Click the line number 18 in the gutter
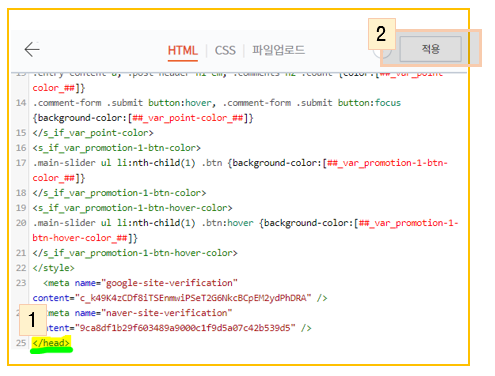The image size is (495, 376). 21,193
